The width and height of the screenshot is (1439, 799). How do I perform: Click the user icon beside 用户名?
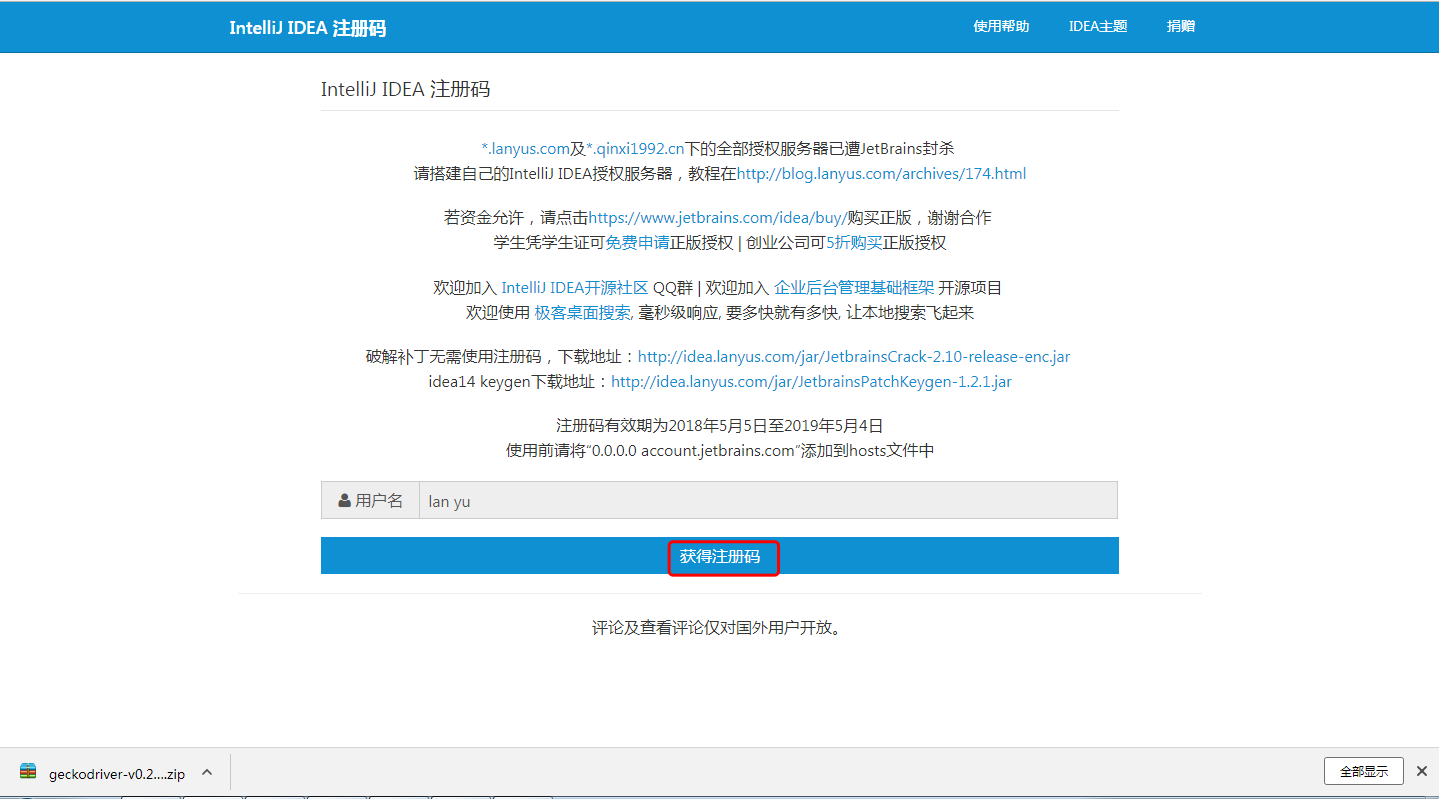[x=345, y=500]
